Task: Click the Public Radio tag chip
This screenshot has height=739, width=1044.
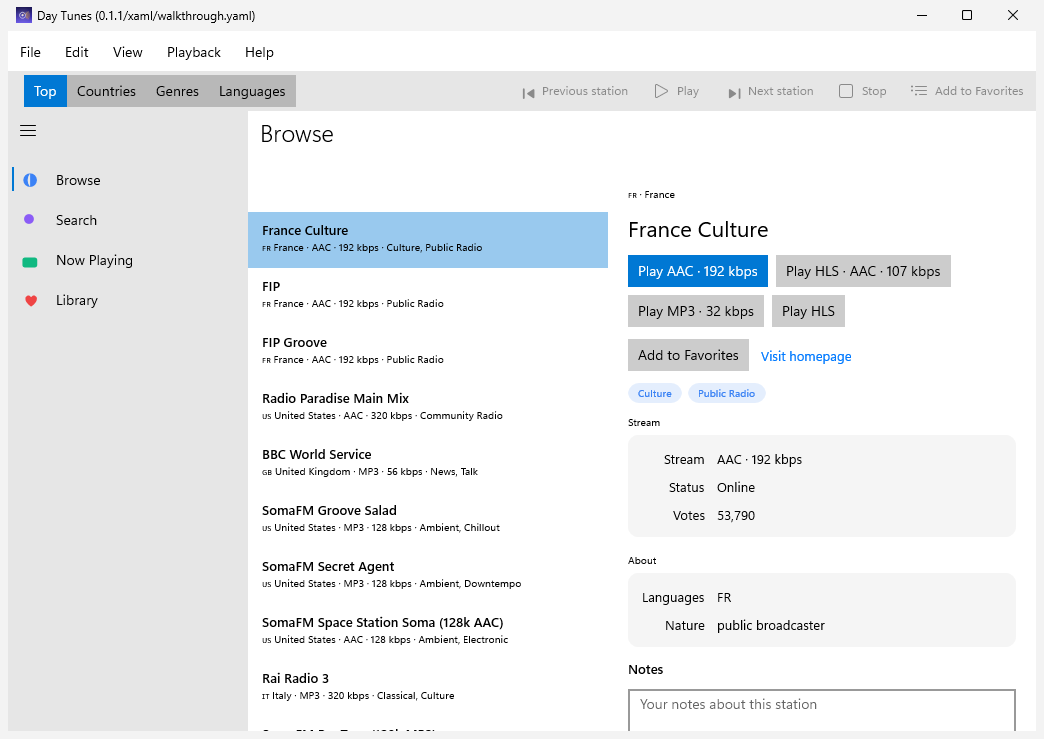Action: [726, 393]
